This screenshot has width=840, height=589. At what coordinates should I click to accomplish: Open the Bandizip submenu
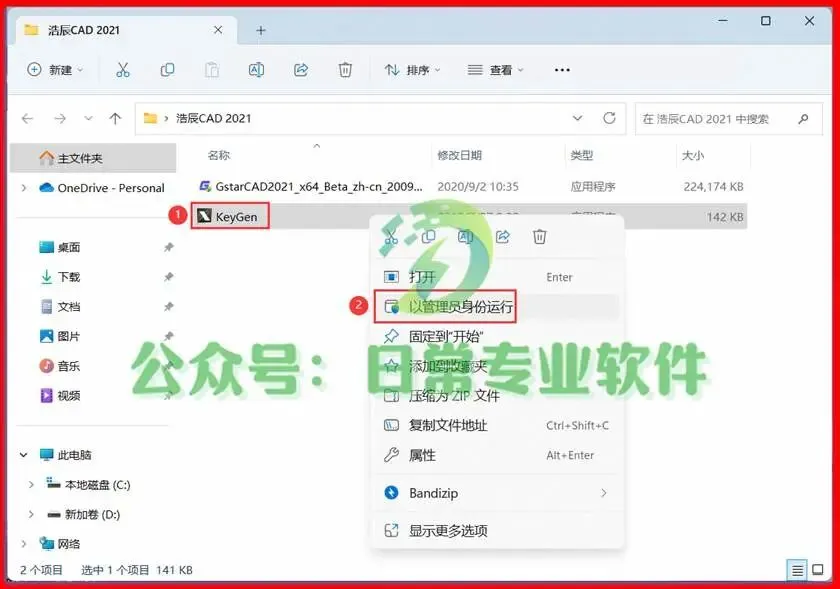497,493
